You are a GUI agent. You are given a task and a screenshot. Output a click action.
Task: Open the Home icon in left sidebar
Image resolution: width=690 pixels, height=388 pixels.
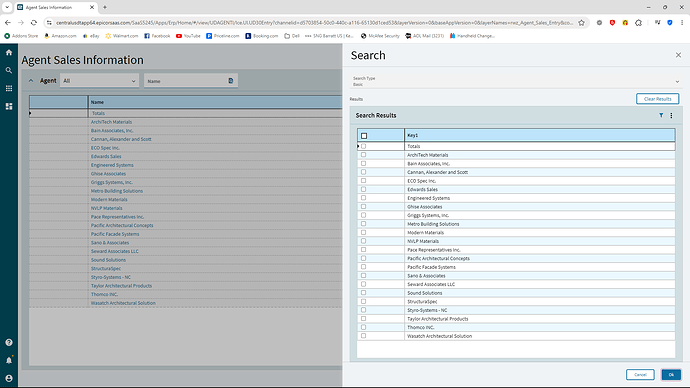pos(9,52)
